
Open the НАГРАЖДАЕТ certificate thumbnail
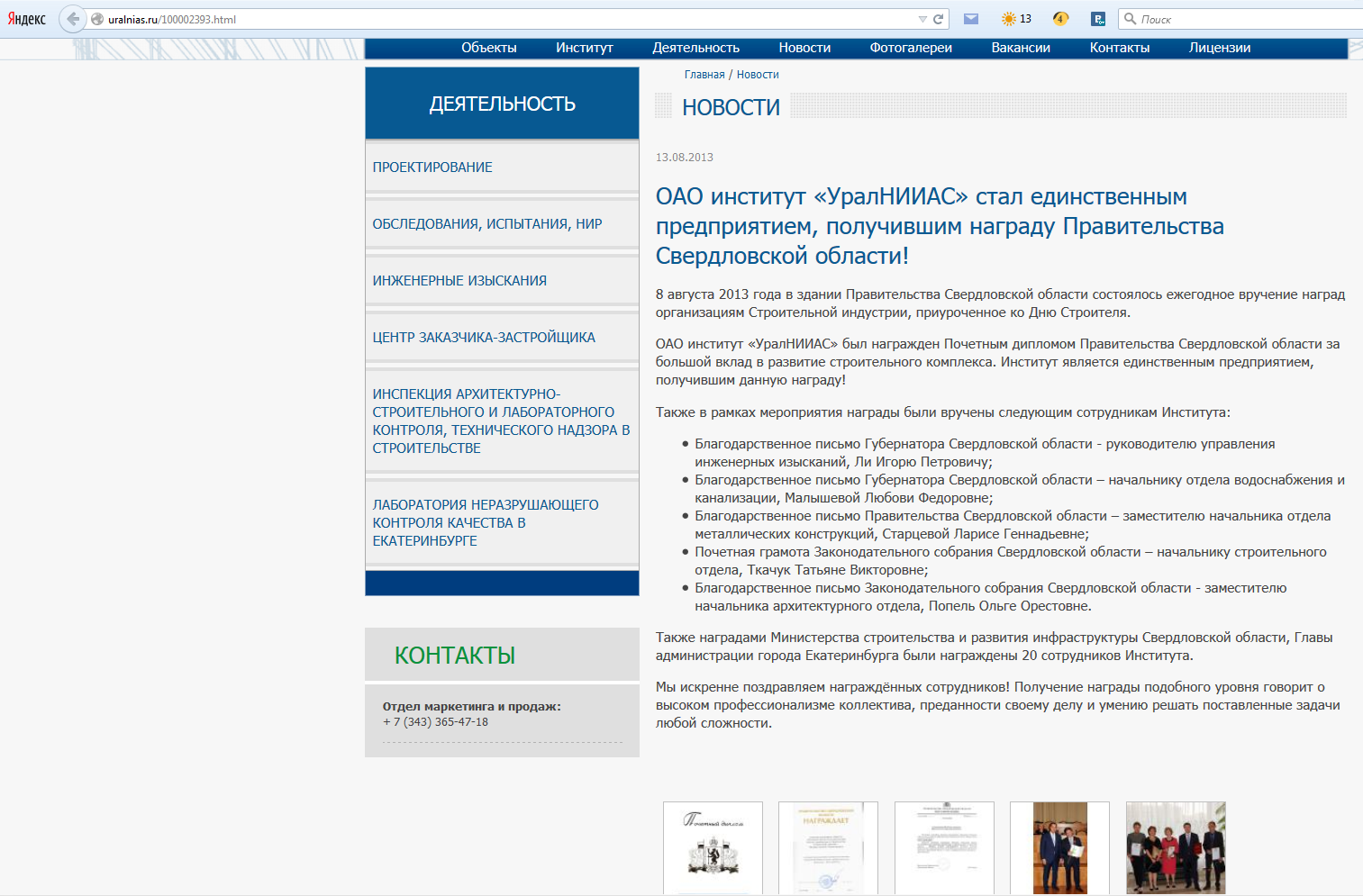click(828, 848)
